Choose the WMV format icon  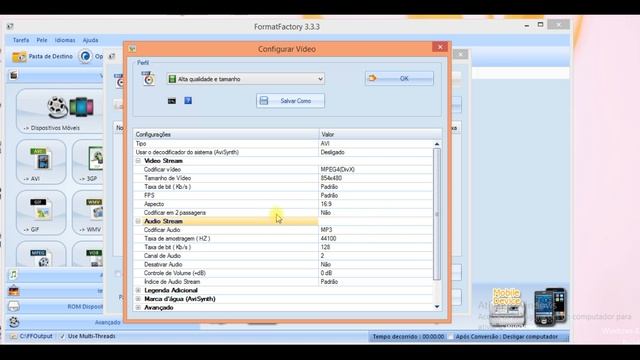[95, 209]
